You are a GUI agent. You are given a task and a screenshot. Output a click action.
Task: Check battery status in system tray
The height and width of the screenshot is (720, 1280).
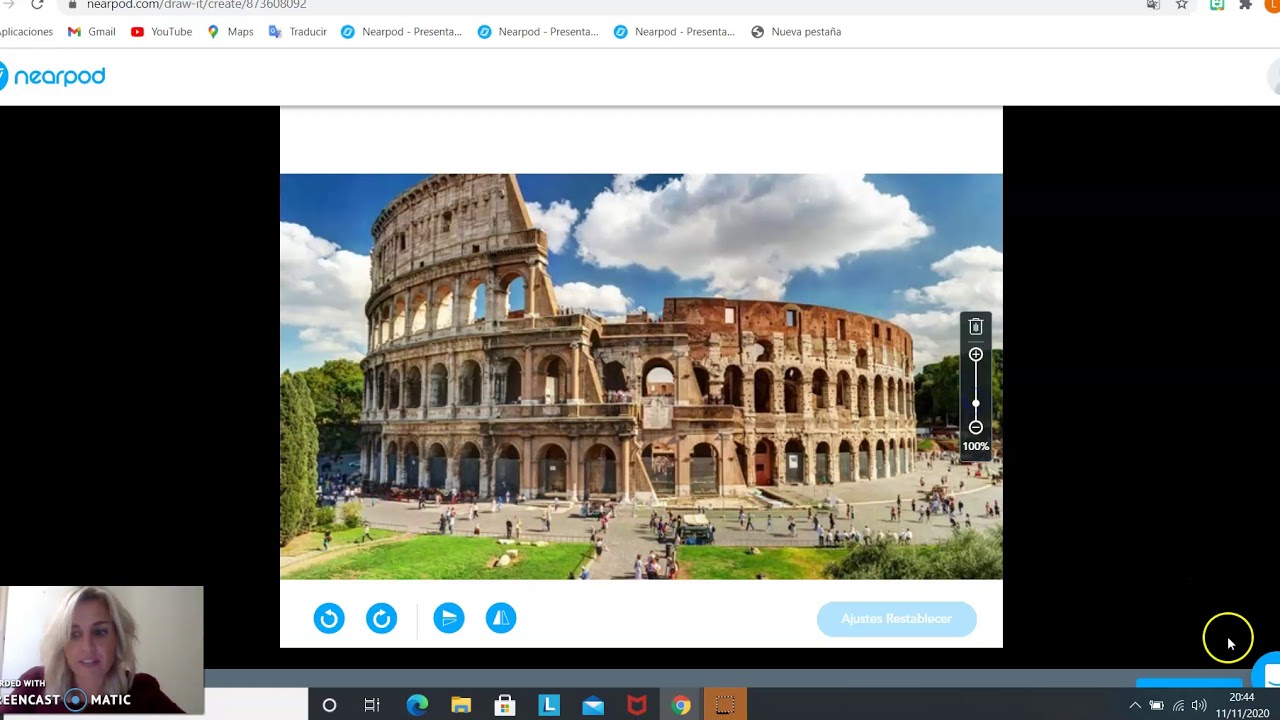pyautogui.click(x=1156, y=705)
